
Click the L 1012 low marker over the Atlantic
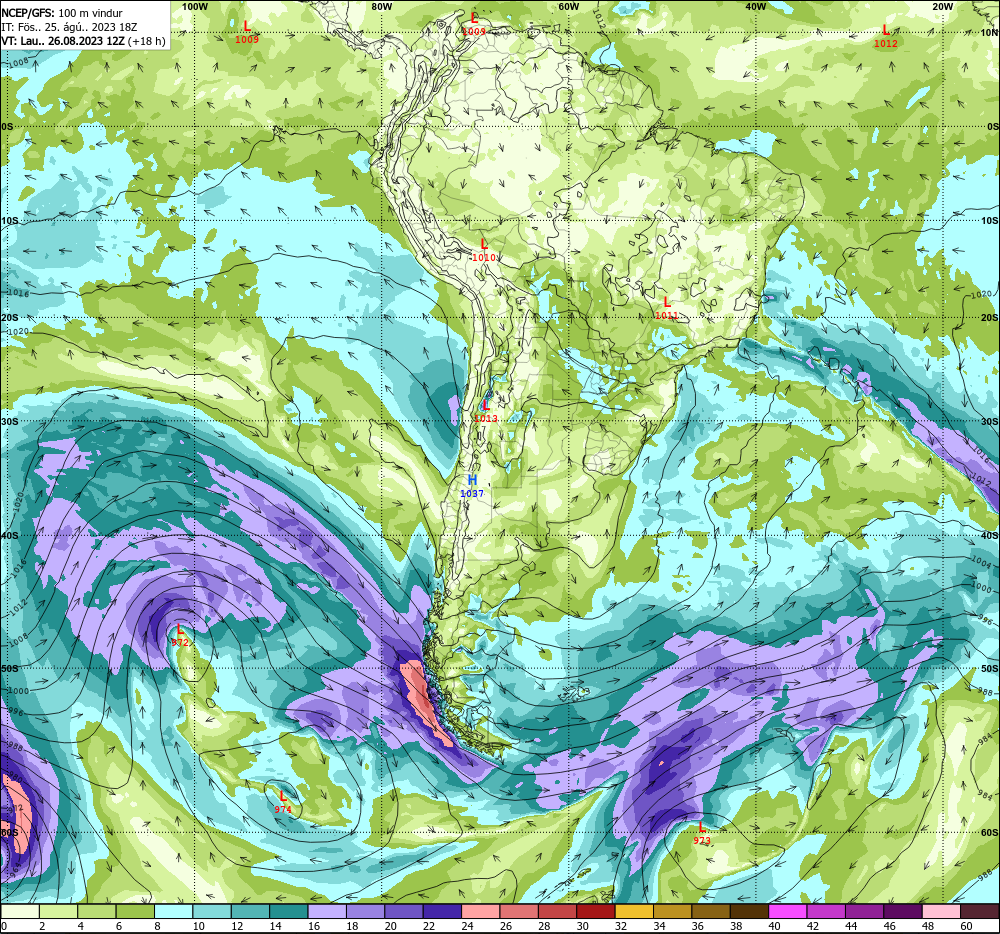tap(885, 37)
